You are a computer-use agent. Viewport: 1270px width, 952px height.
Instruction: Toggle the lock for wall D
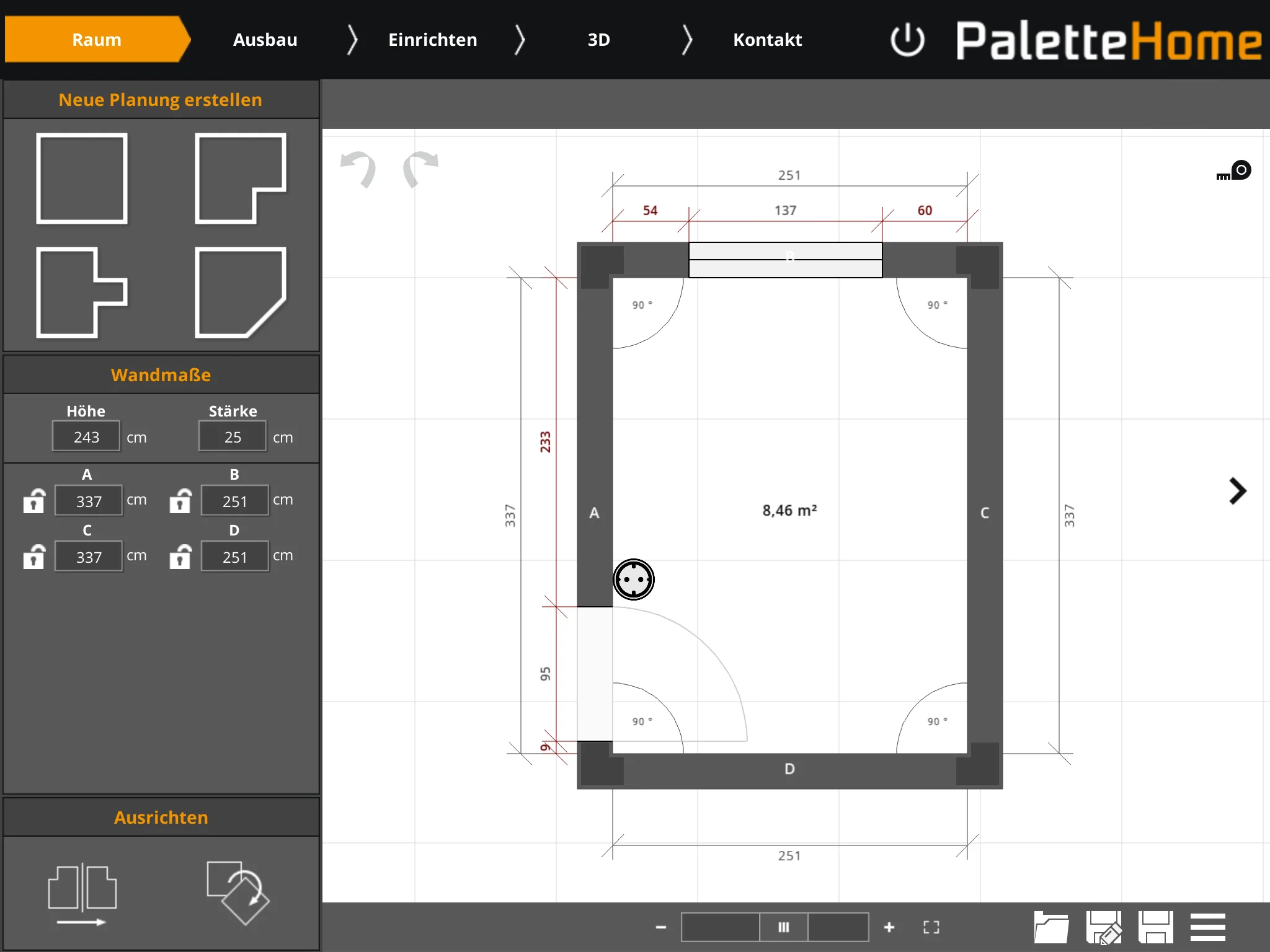tap(180, 557)
